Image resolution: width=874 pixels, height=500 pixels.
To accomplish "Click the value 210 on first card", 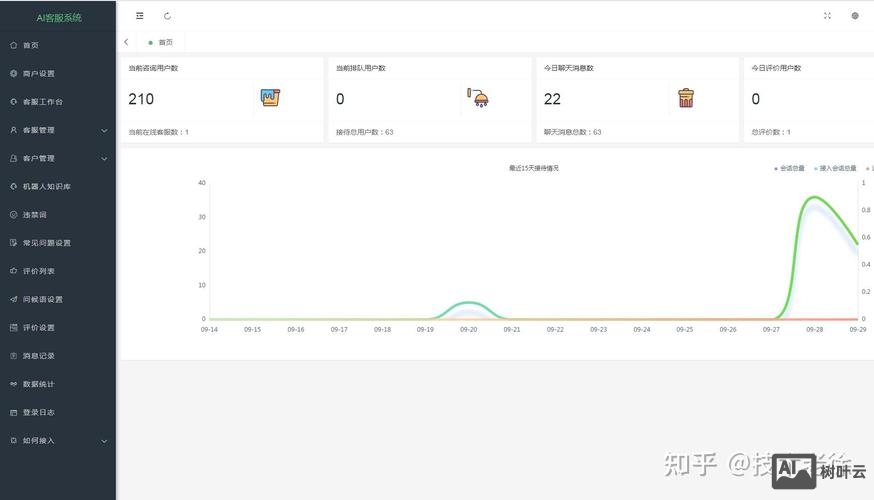I will tap(141, 99).
